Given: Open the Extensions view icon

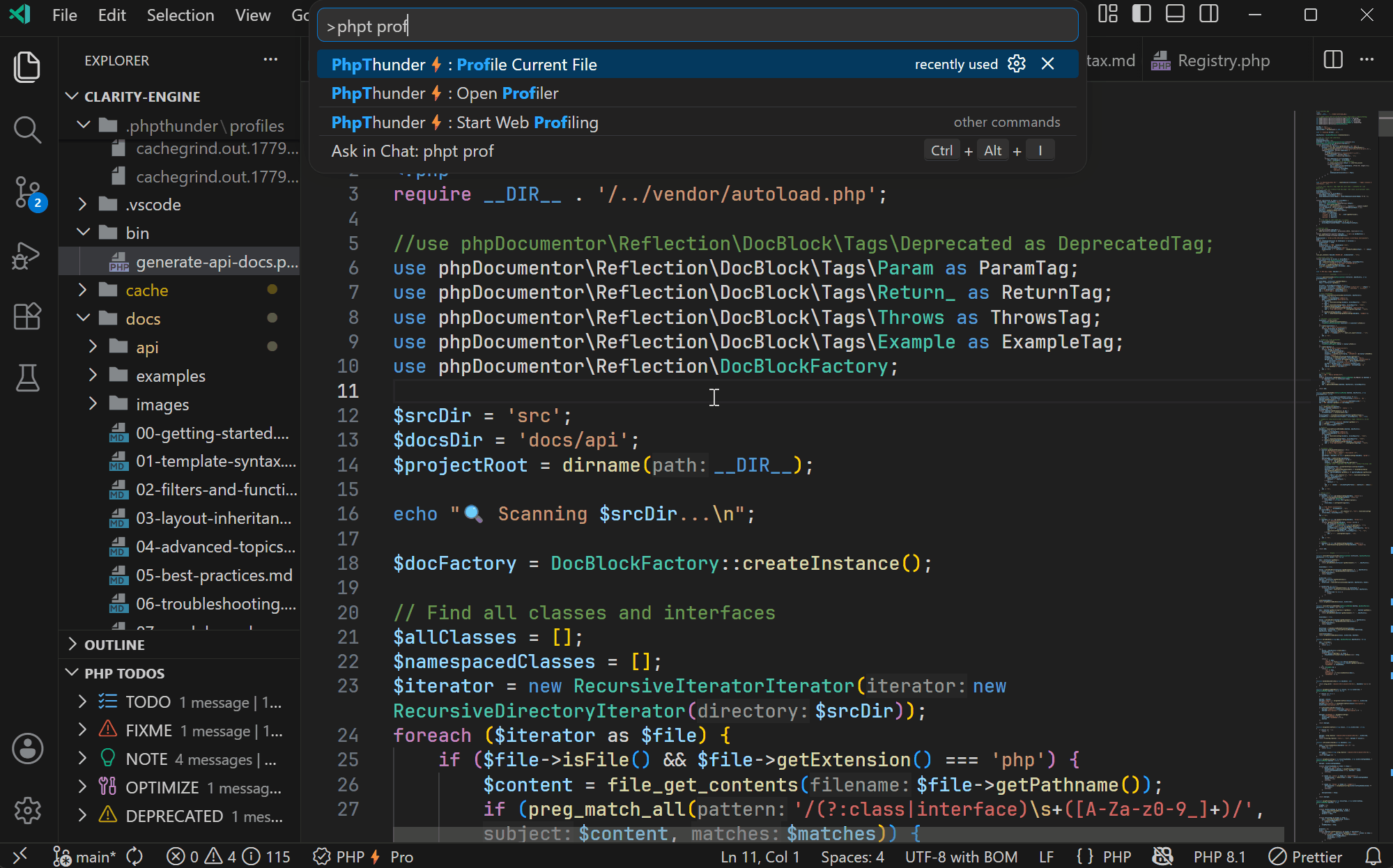Looking at the screenshot, I should [27, 317].
